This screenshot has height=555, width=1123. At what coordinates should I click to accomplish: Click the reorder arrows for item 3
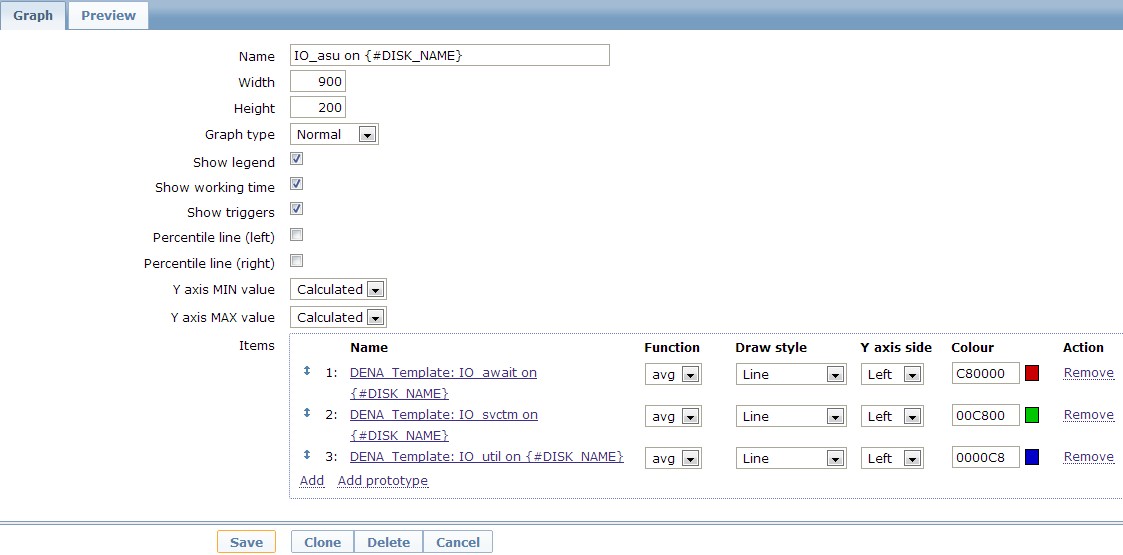307,455
